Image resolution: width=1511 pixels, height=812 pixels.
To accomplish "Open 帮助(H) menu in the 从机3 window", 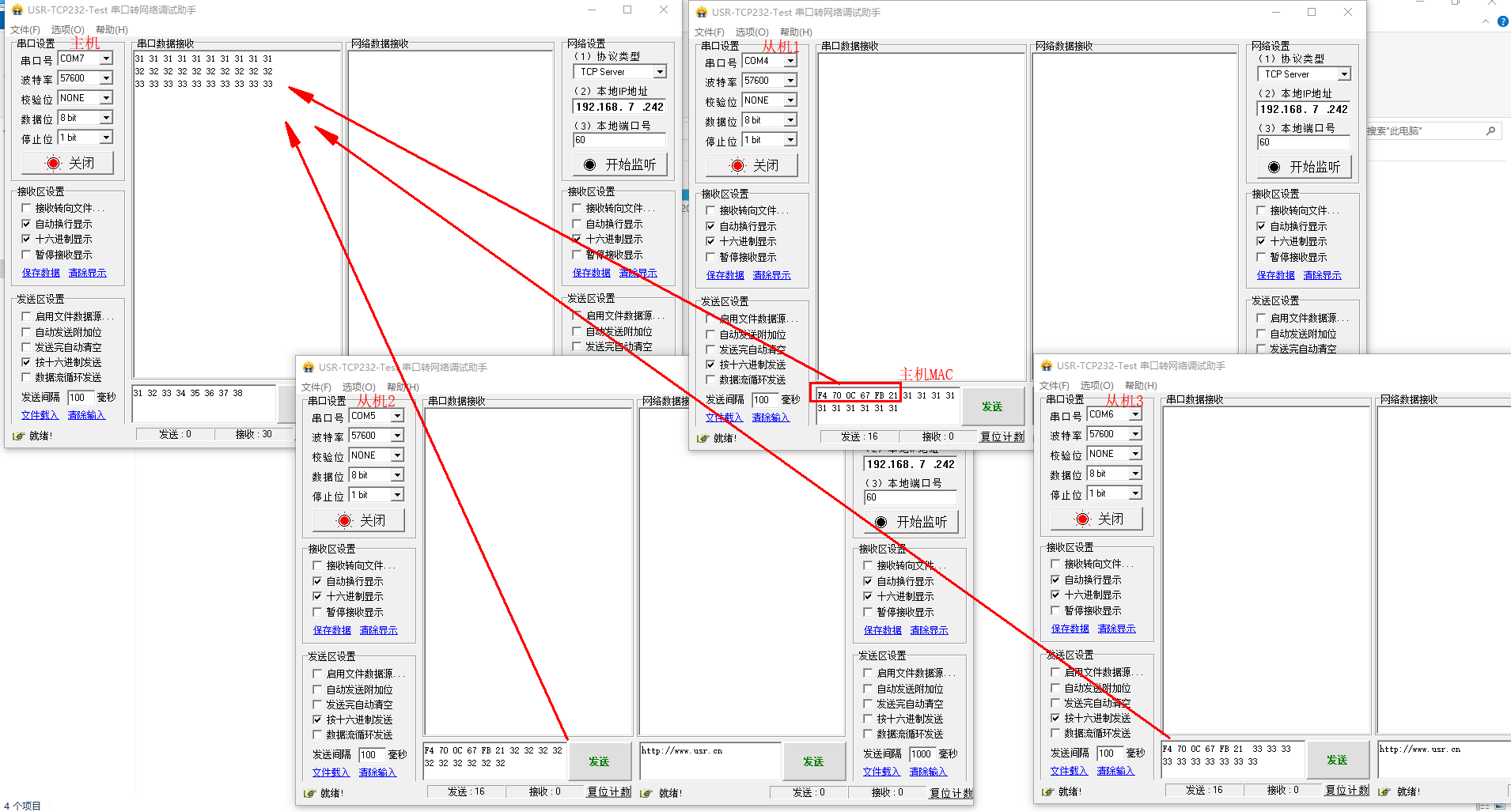I will (x=1140, y=386).
